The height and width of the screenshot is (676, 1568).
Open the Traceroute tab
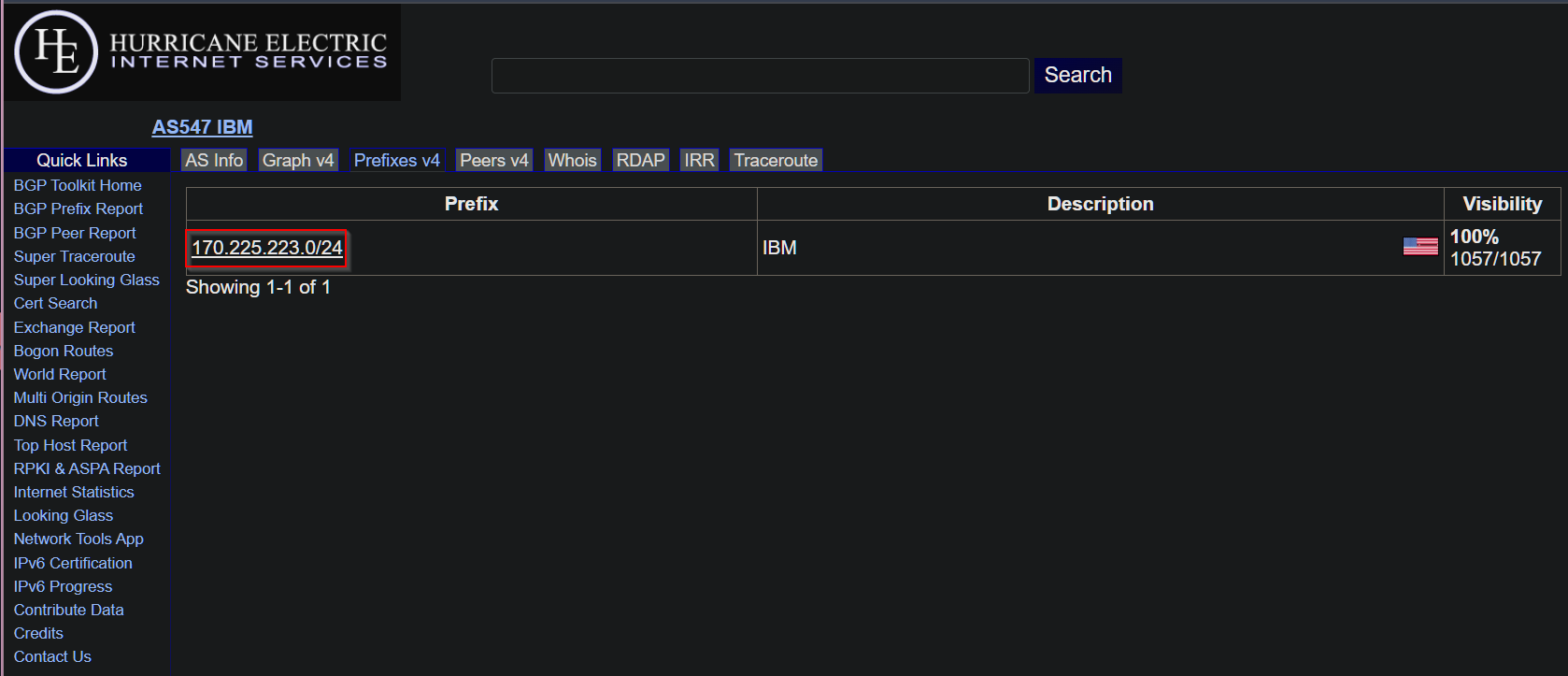pyautogui.click(x=776, y=161)
